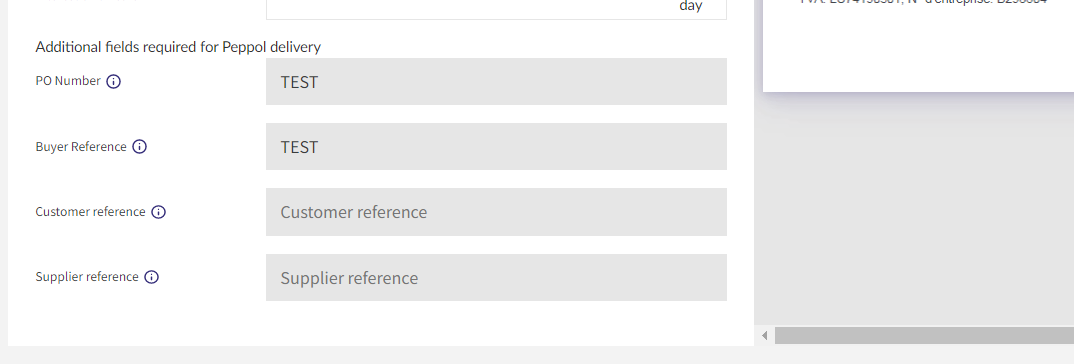
Task: Click the word day in the top field
Action: click(690, 6)
